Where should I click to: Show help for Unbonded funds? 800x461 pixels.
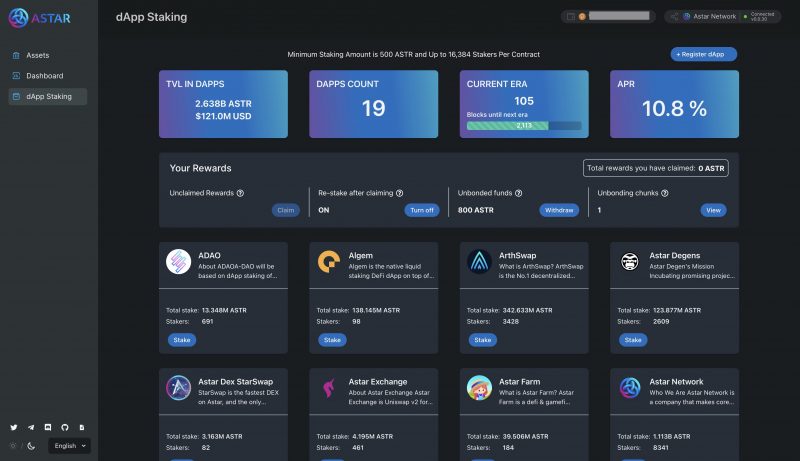pyautogui.click(x=518, y=193)
